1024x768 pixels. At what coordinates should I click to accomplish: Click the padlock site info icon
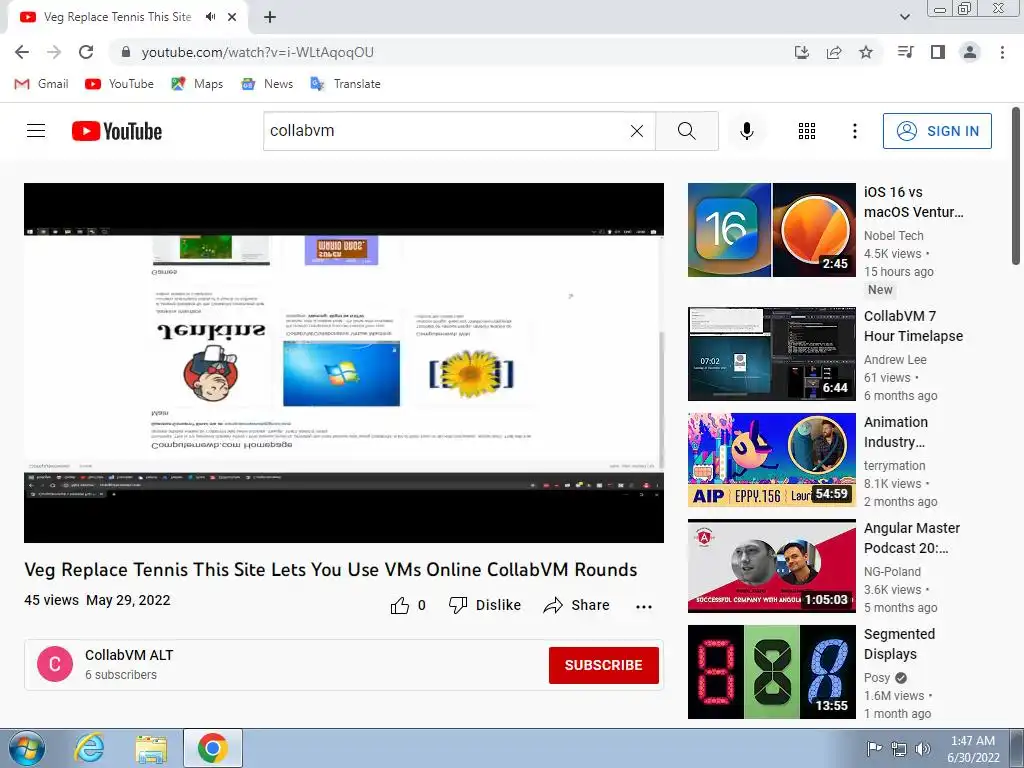click(x=126, y=52)
